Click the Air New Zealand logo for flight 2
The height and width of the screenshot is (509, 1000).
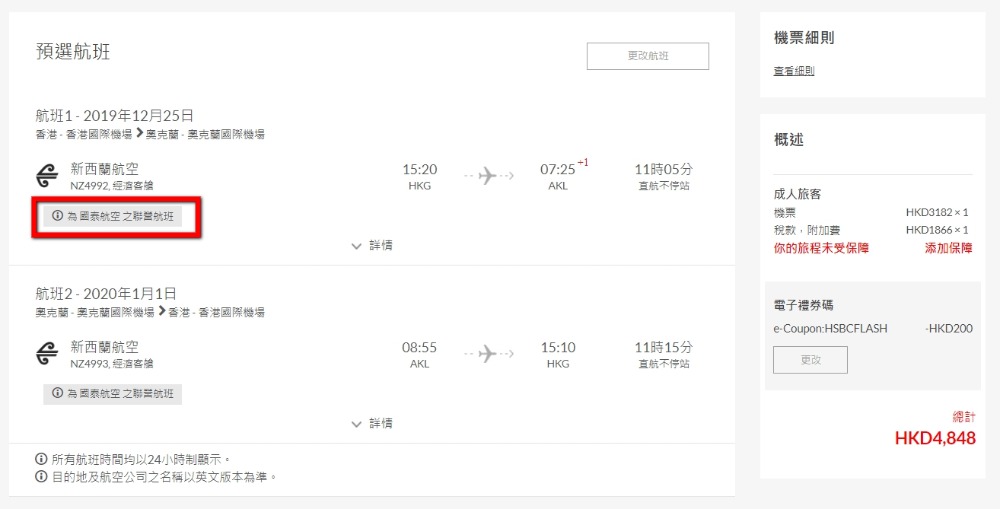pos(47,354)
